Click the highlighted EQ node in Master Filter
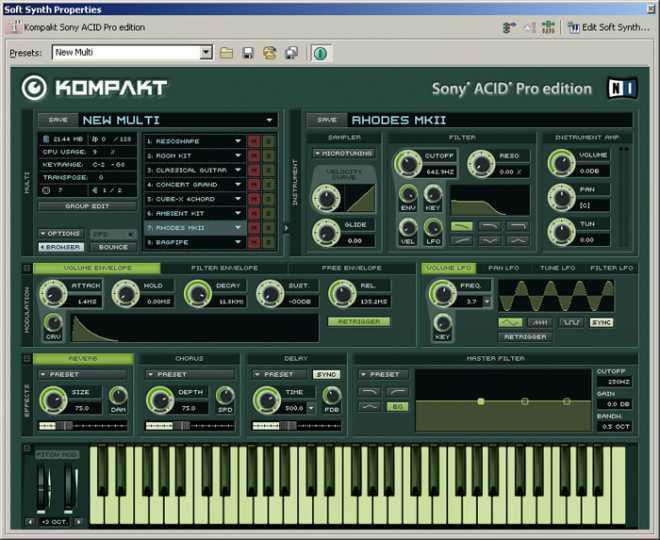This screenshot has width=660, height=540. (x=481, y=401)
